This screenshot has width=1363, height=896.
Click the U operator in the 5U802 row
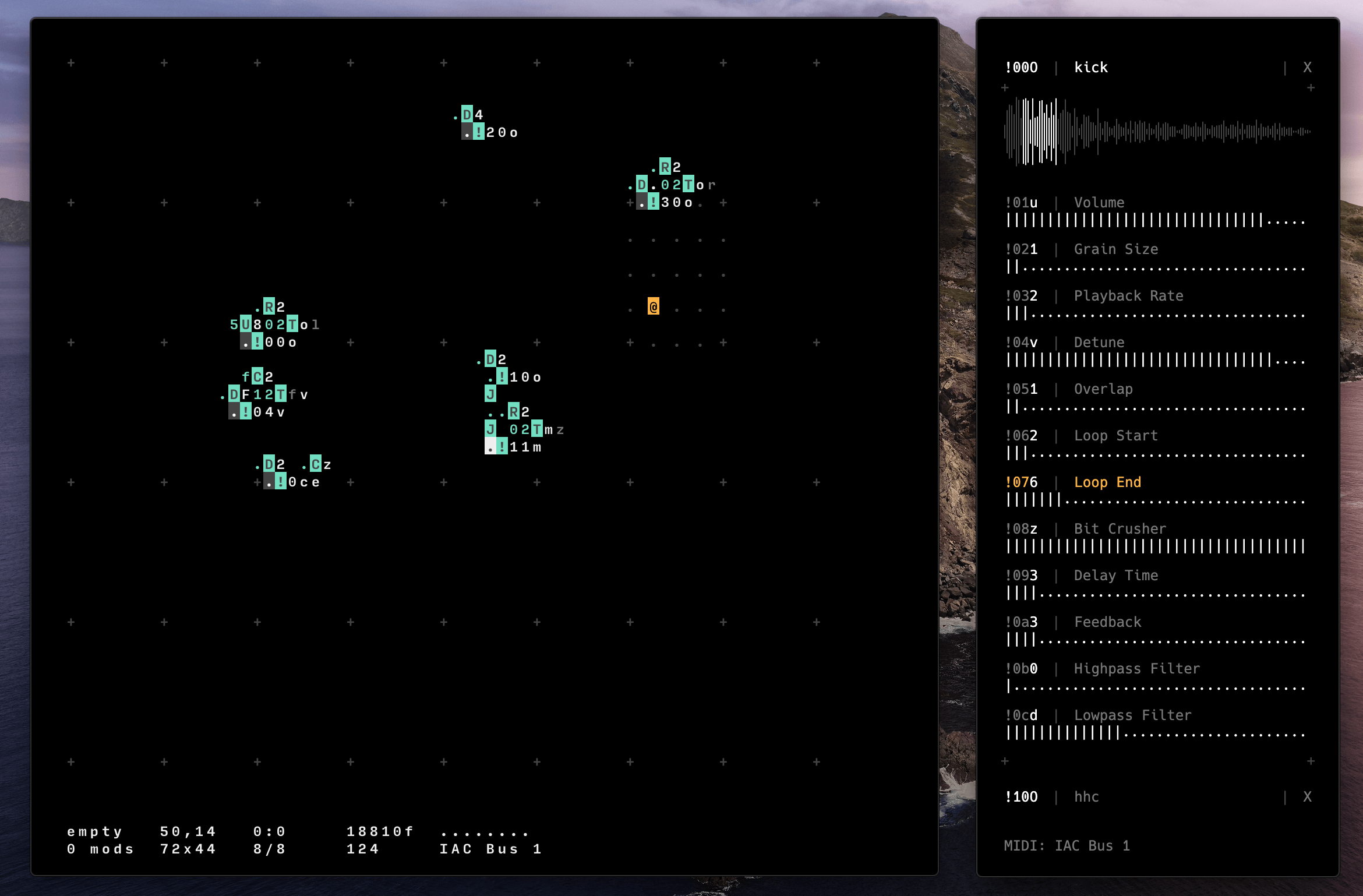point(246,324)
